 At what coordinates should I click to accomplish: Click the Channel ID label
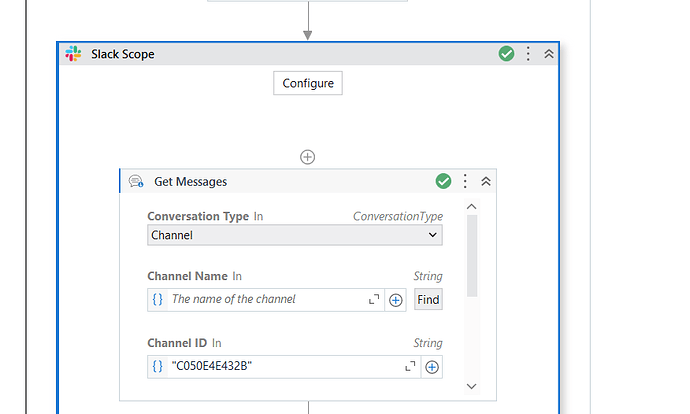(177, 343)
